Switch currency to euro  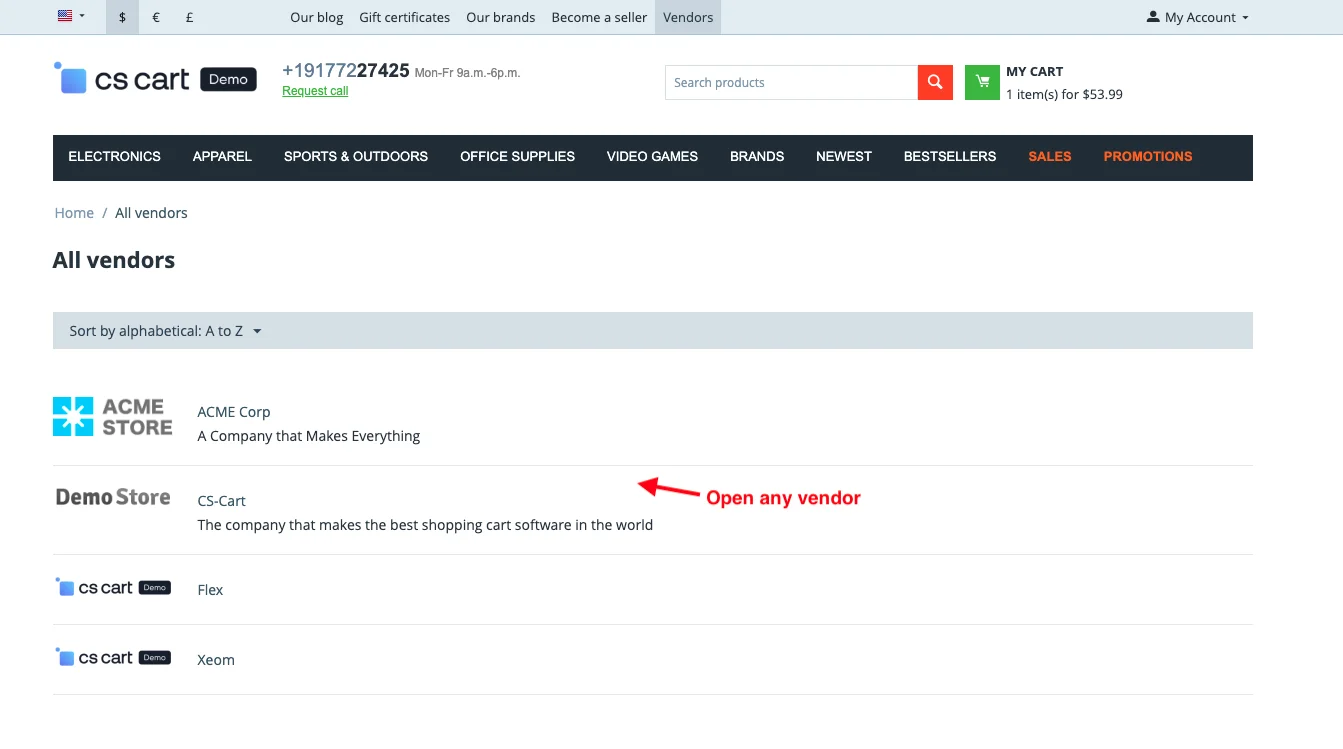click(156, 17)
